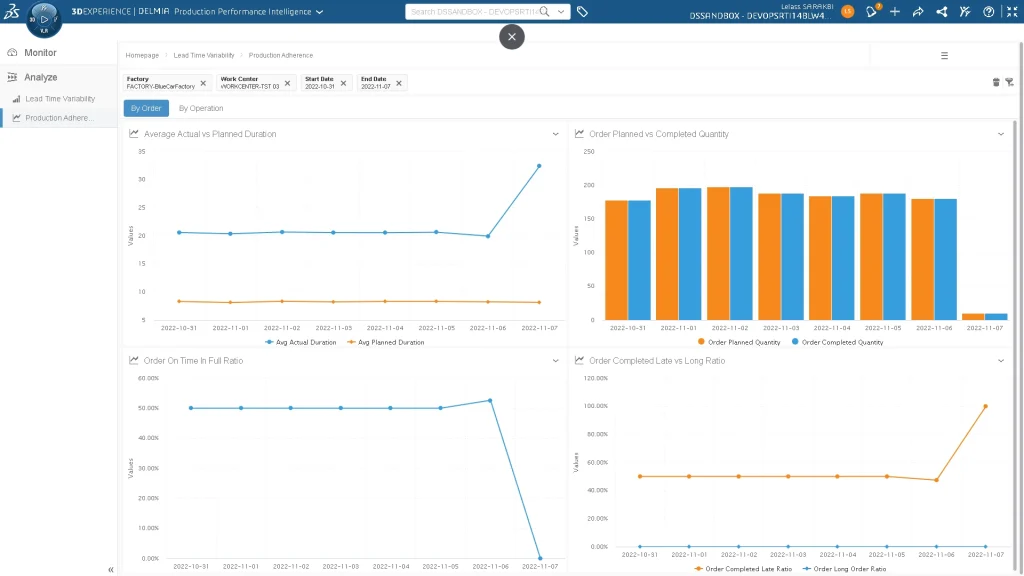Click the filter funnel icon
Viewport: 1024px width, 576px height.
tap(1009, 82)
